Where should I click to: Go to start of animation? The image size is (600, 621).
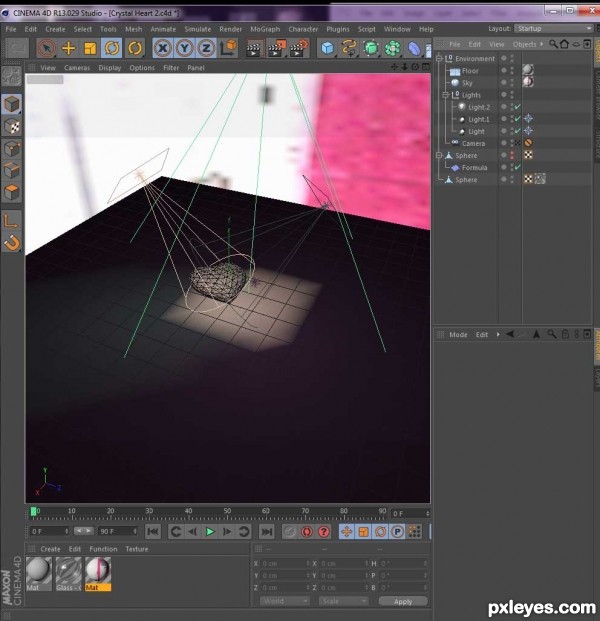[152, 531]
